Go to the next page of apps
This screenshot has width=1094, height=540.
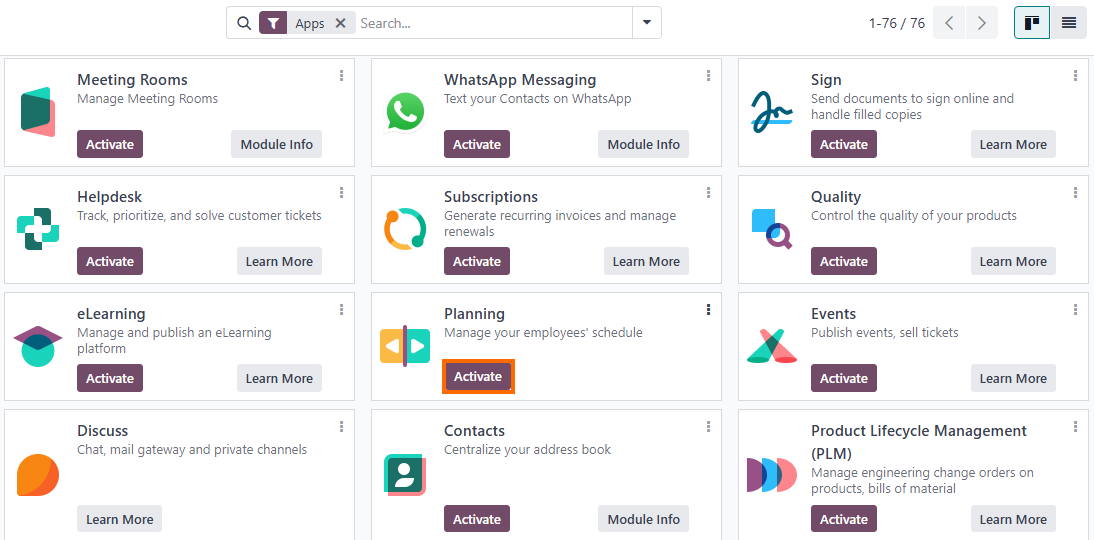[982, 23]
